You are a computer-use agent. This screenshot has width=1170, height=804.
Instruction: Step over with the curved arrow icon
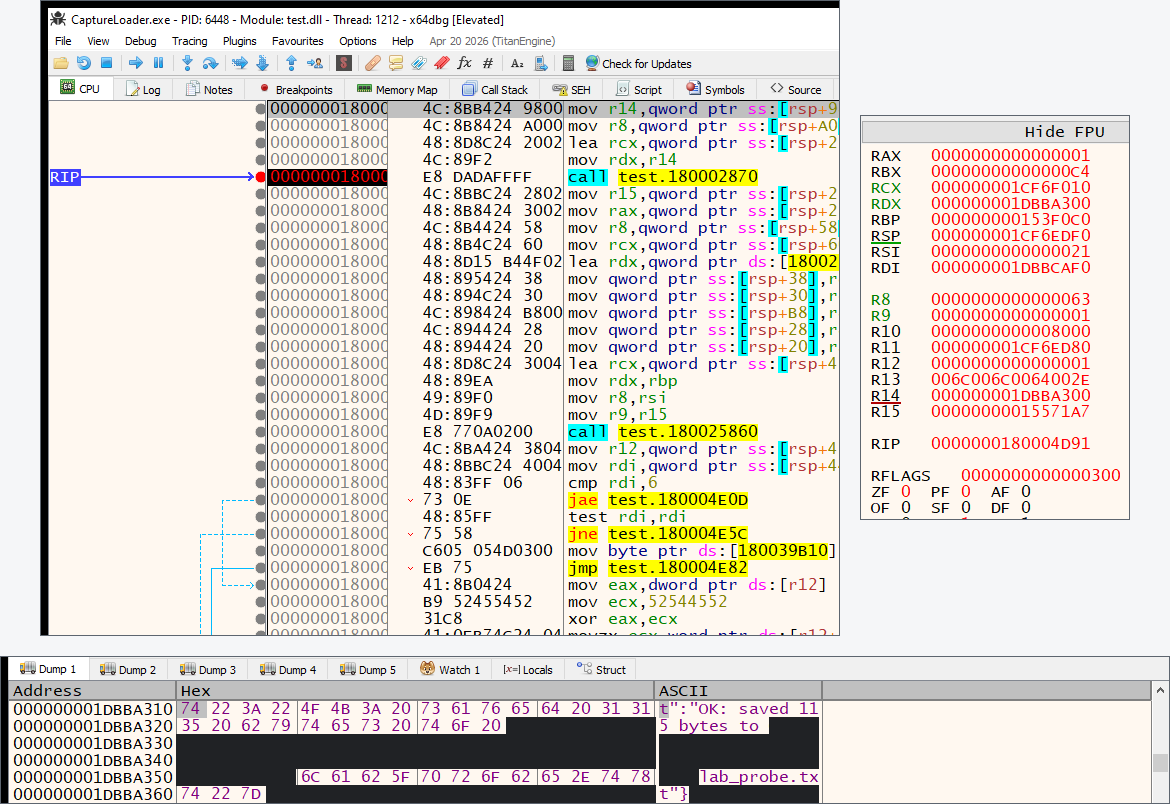210,63
